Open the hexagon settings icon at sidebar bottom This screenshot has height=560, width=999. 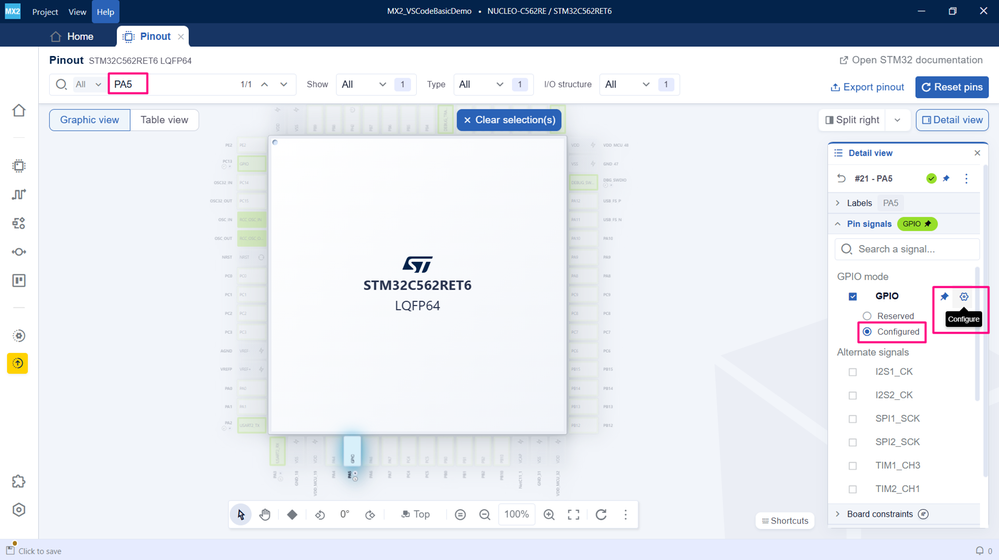click(19, 510)
